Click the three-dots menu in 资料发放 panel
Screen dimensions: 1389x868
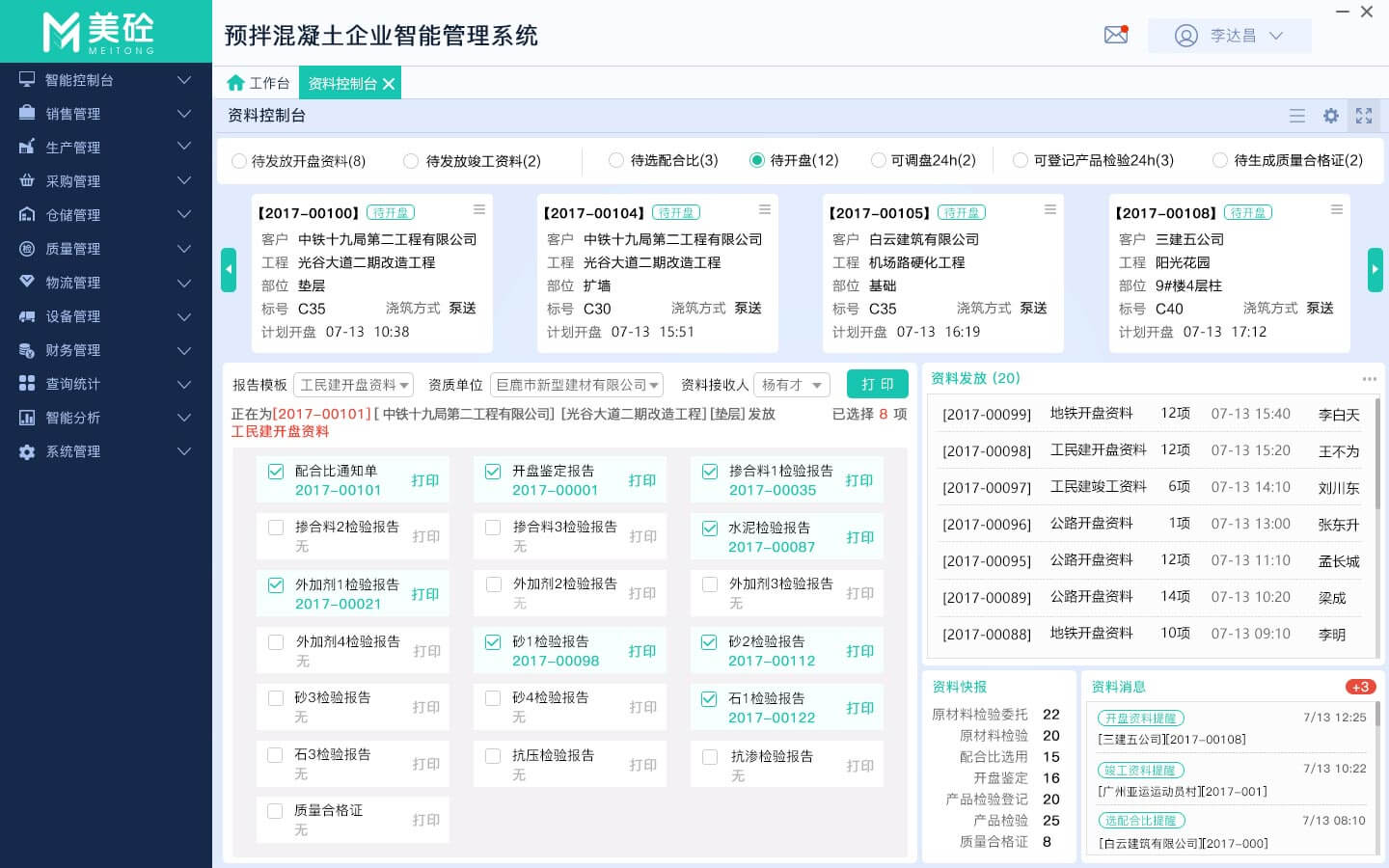(1370, 379)
